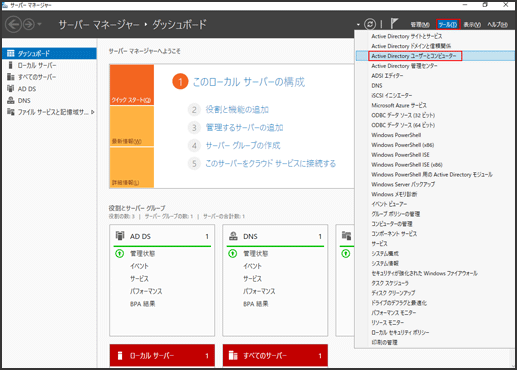Image resolution: width=517 pixels, height=370 pixels.
Task: Open the ツール menu
Action: click(448, 24)
